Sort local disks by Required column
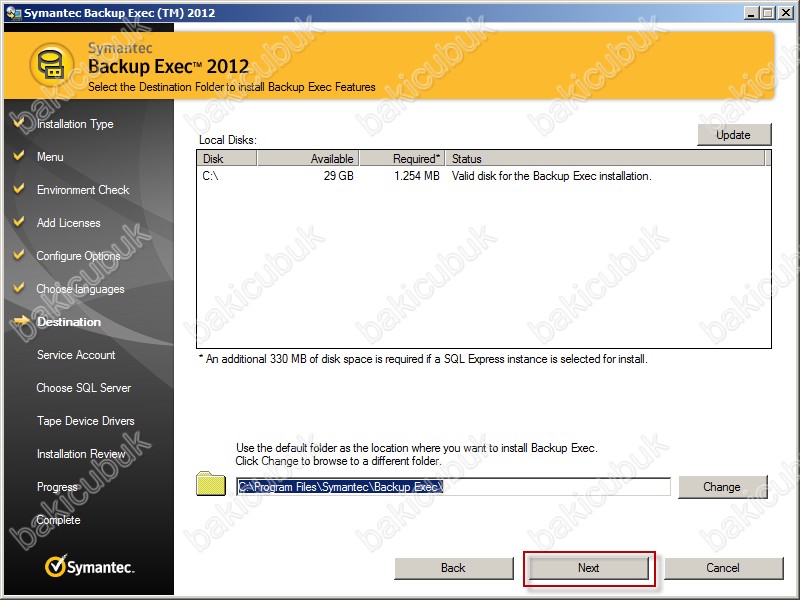The height and width of the screenshot is (600, 800). [x=402, y=159]
